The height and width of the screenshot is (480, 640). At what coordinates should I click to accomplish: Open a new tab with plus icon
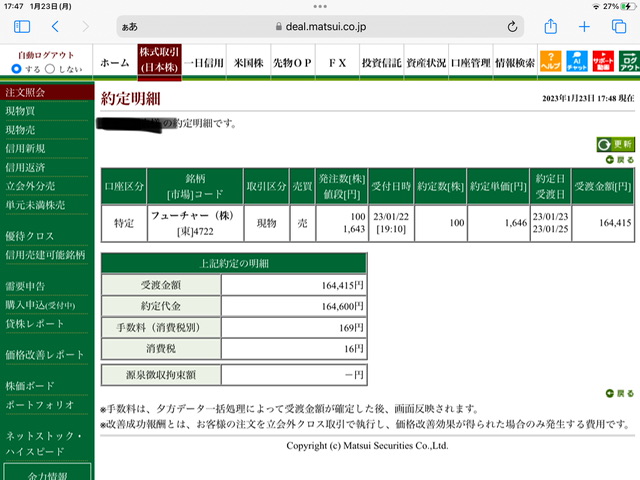[584, 27]
